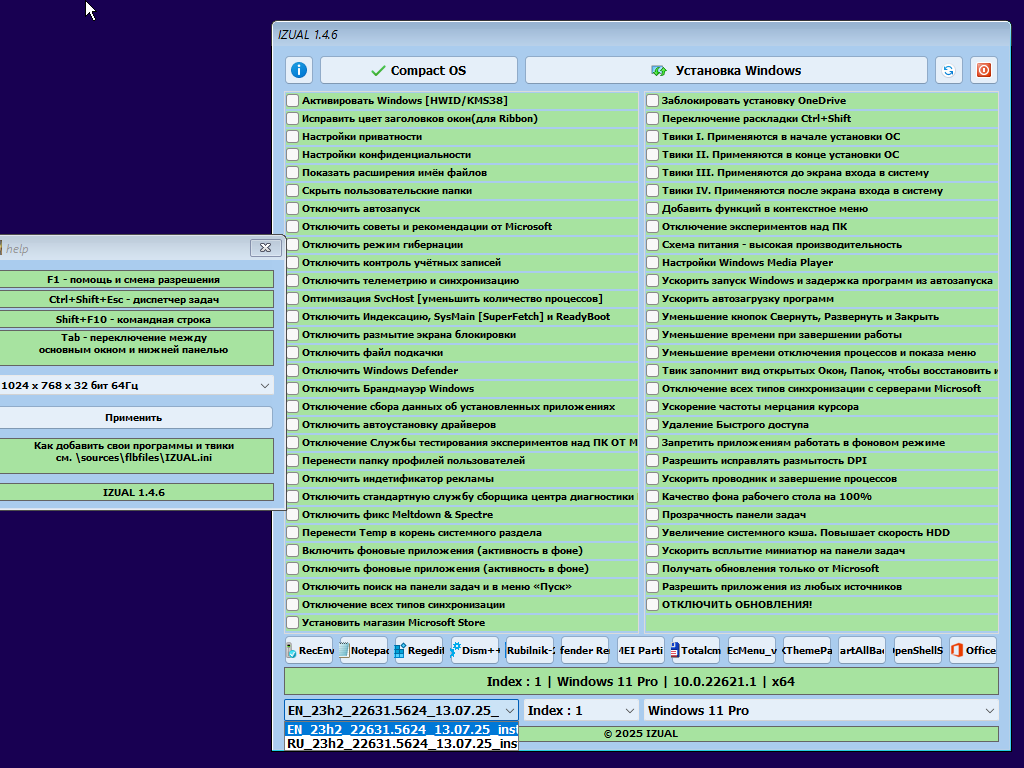This screenshot has height=768, width=1024.
Task: Check Отключить фикс Meltdown & Spectre
Action: click(x=293, y=515)
